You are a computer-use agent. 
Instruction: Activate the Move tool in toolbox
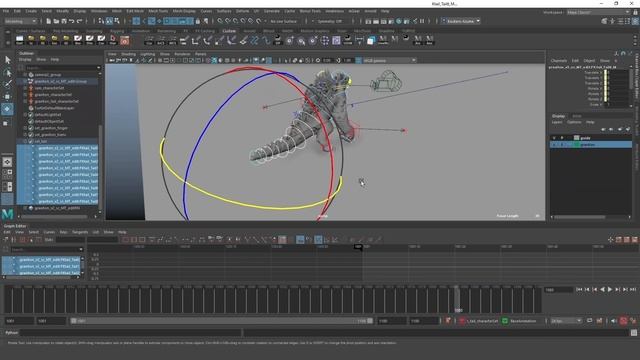(7, 97)
